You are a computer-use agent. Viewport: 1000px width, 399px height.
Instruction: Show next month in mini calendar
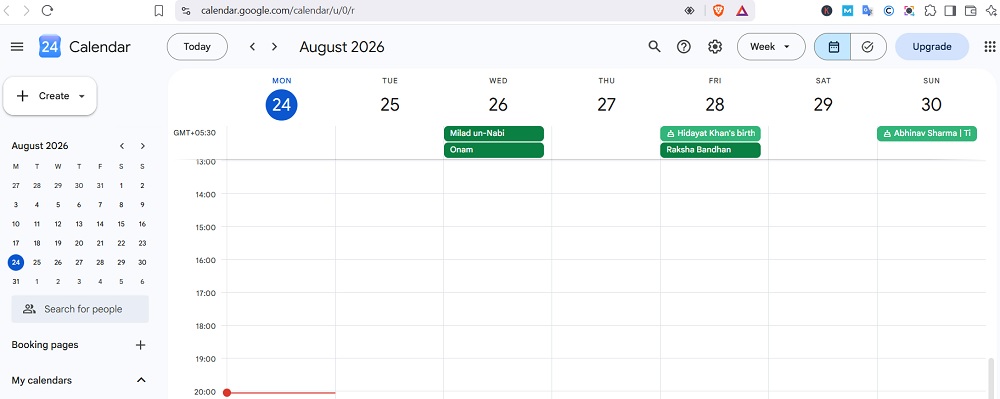click(143, 146)
